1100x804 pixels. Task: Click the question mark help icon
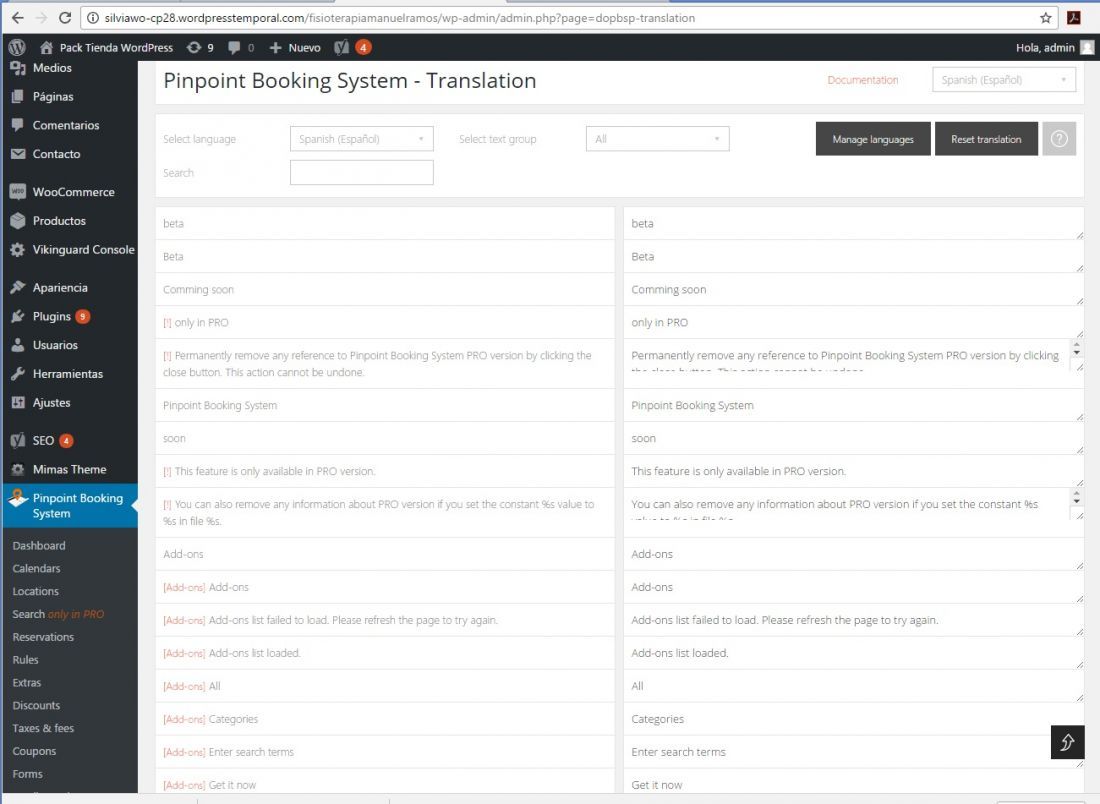coord(1059,139)
